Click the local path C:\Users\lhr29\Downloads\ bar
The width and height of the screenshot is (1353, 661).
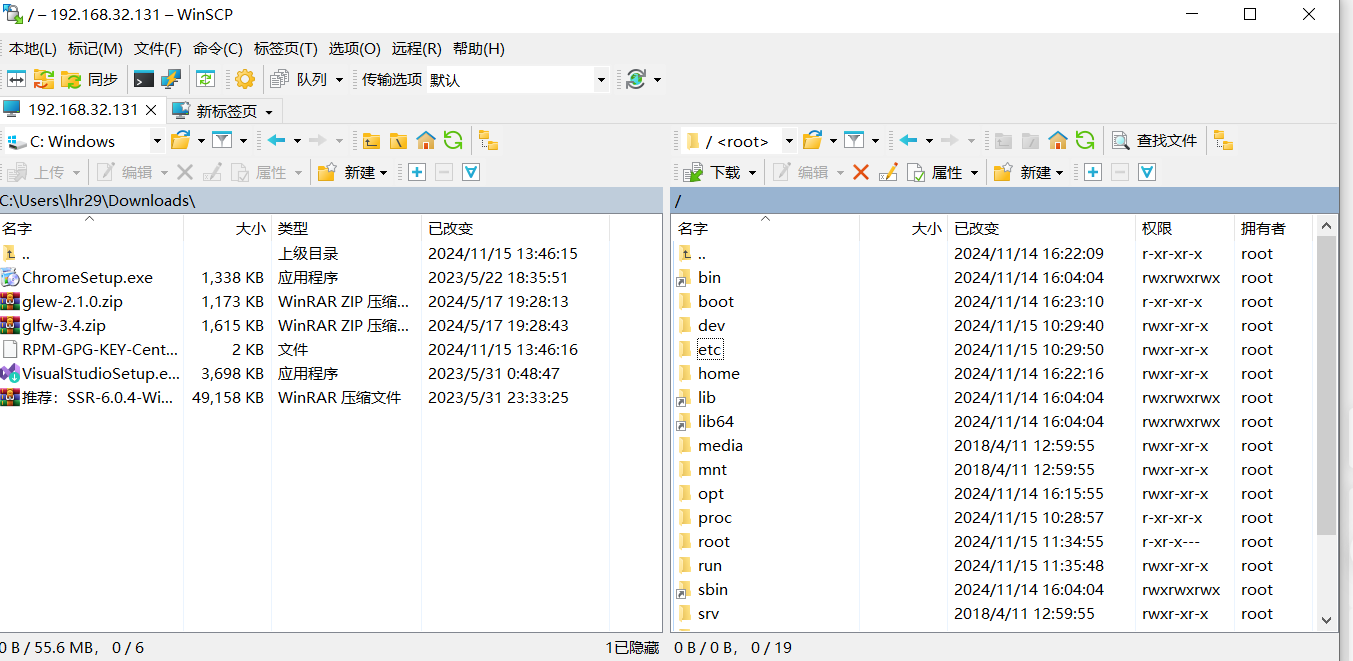point(331,200)
